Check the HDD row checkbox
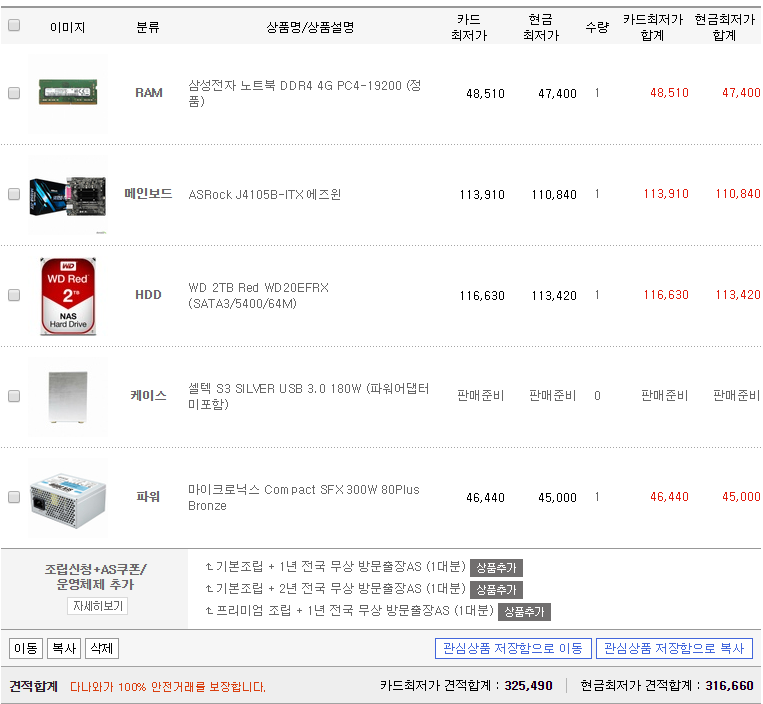763x704 pixels. click(x=14, y=295)
